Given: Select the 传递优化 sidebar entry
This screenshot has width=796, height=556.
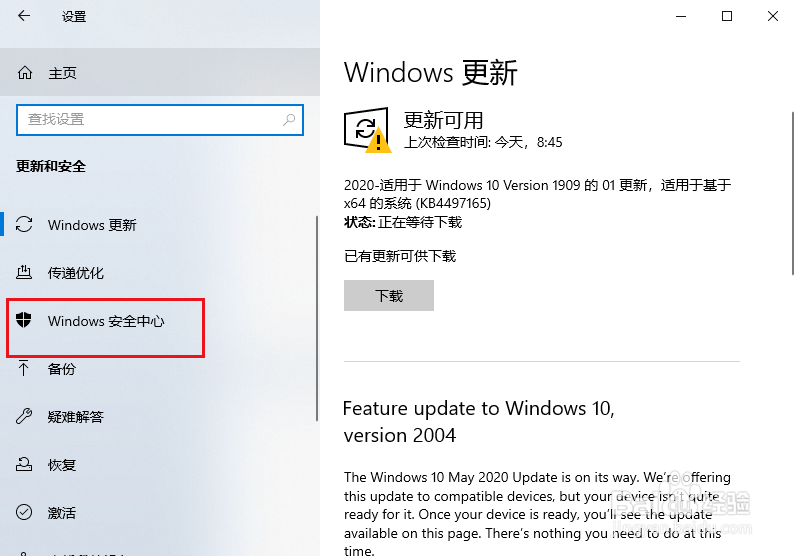Looking at the screenshot, I should pos(160,273).
